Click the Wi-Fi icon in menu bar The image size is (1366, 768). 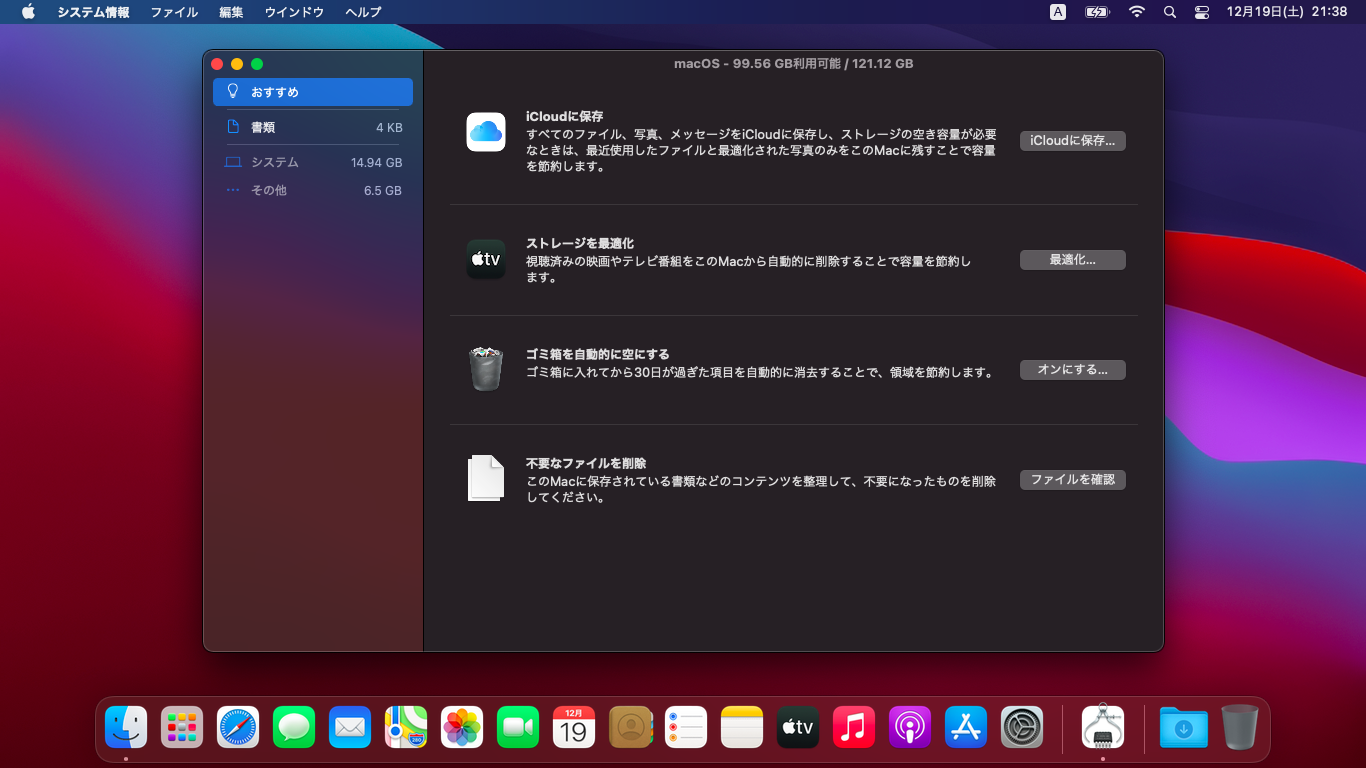coord(1136,12)
